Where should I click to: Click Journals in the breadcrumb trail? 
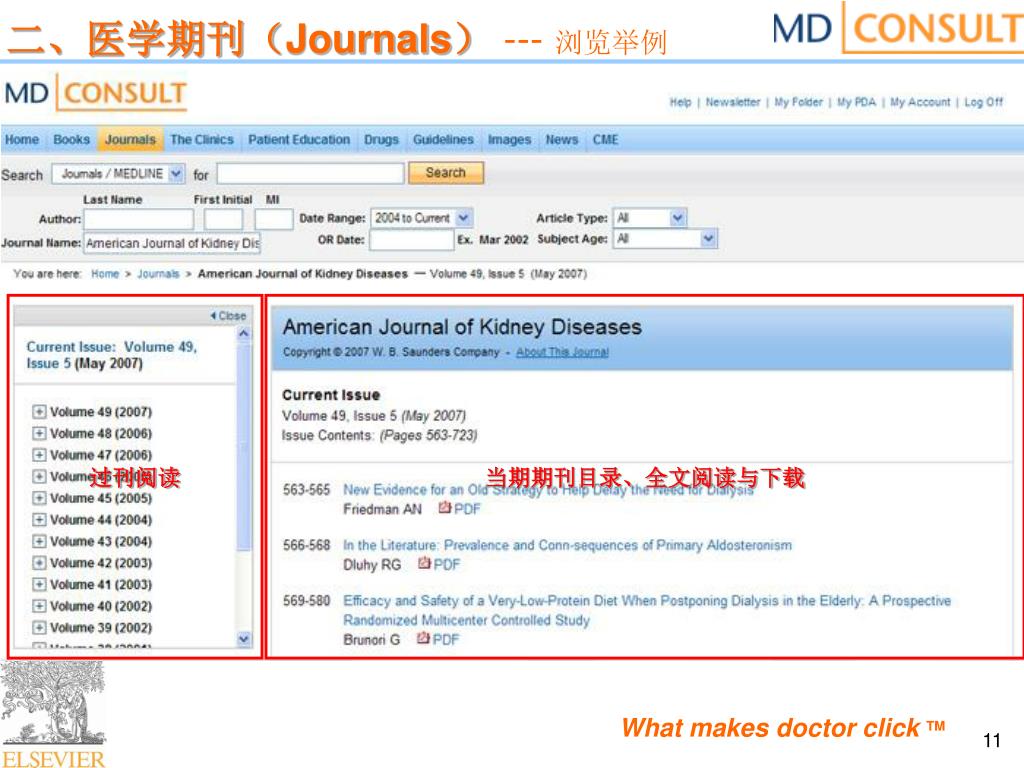[158, 274]
